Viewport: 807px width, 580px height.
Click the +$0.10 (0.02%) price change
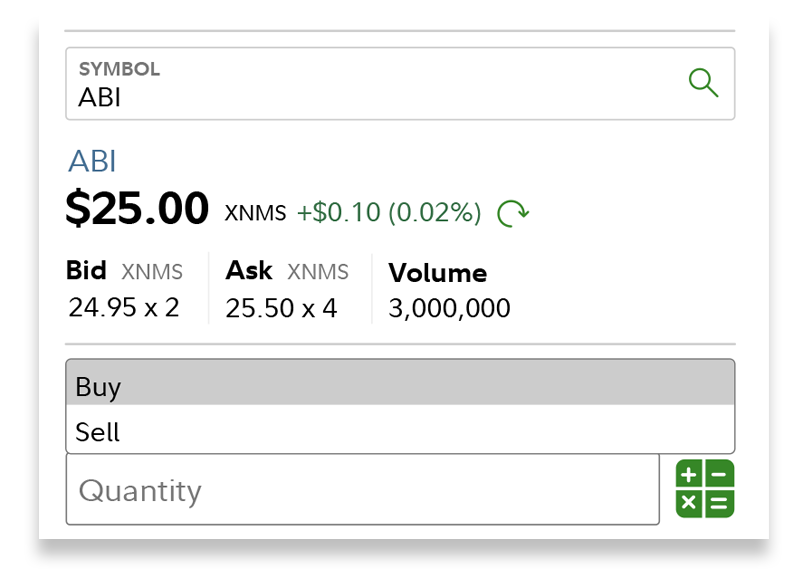pos(389,212)
